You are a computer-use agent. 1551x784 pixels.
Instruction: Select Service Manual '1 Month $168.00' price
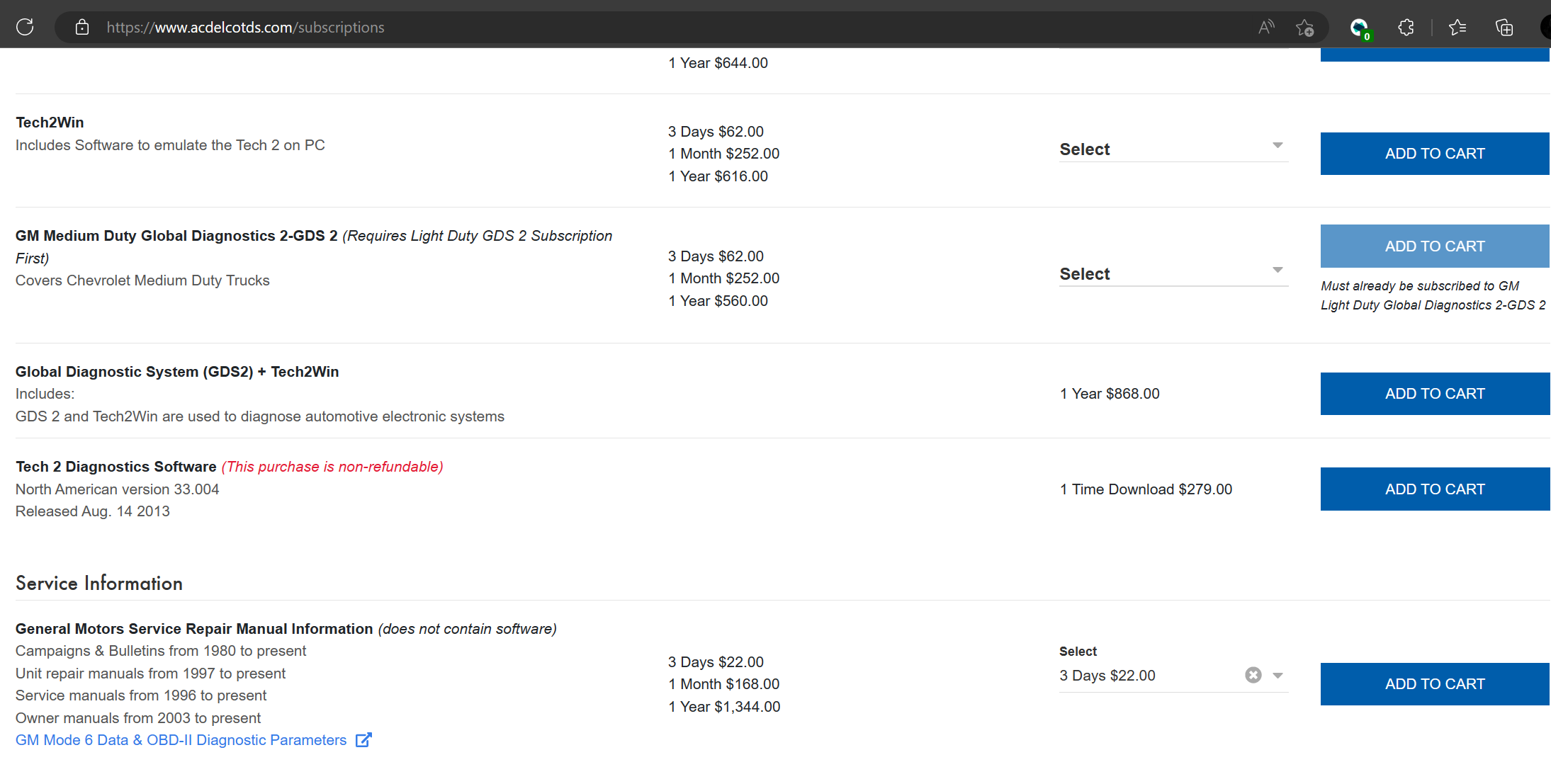tap(723, 684)
